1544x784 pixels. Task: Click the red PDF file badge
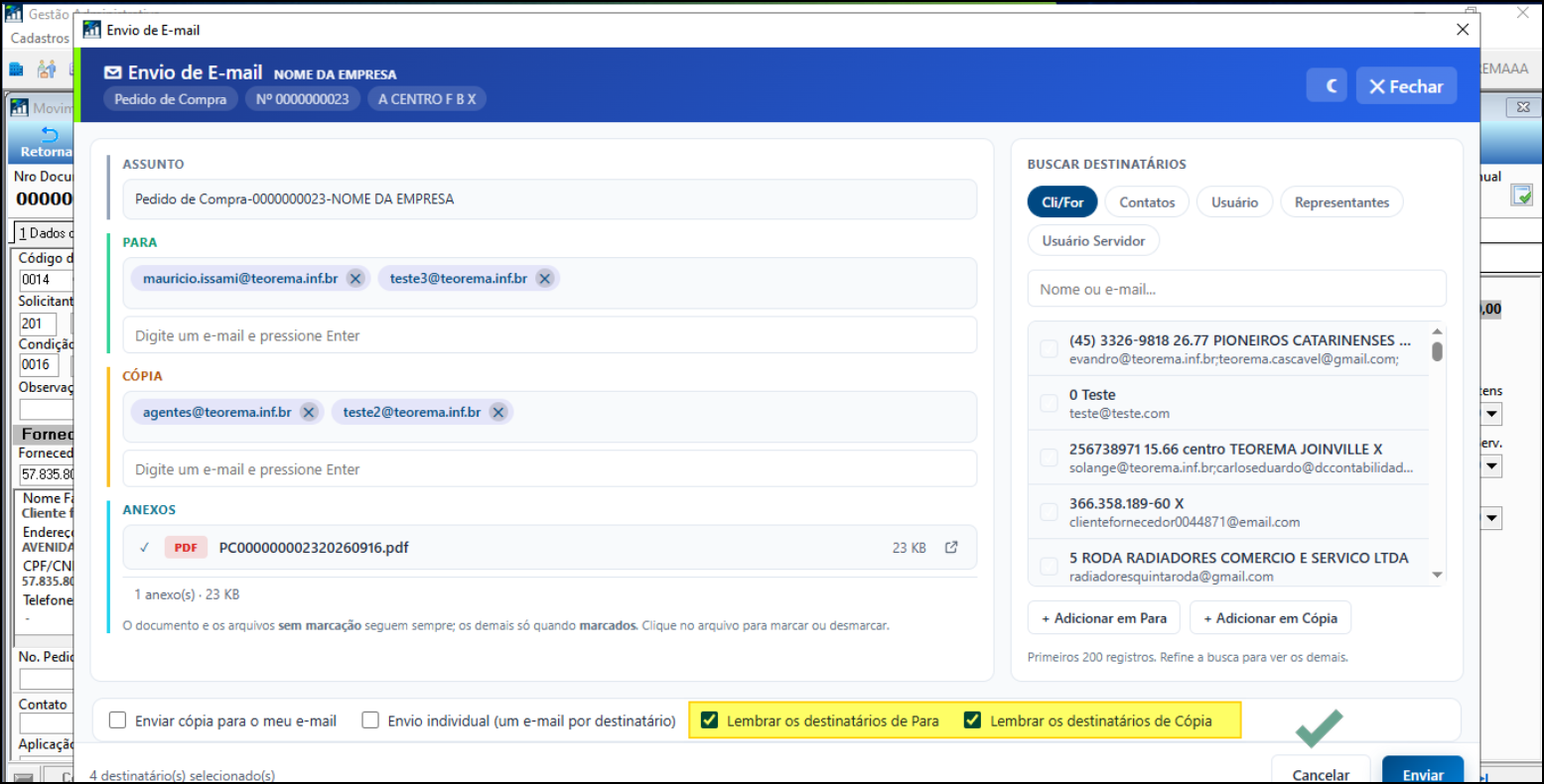[x=186, y=548]
